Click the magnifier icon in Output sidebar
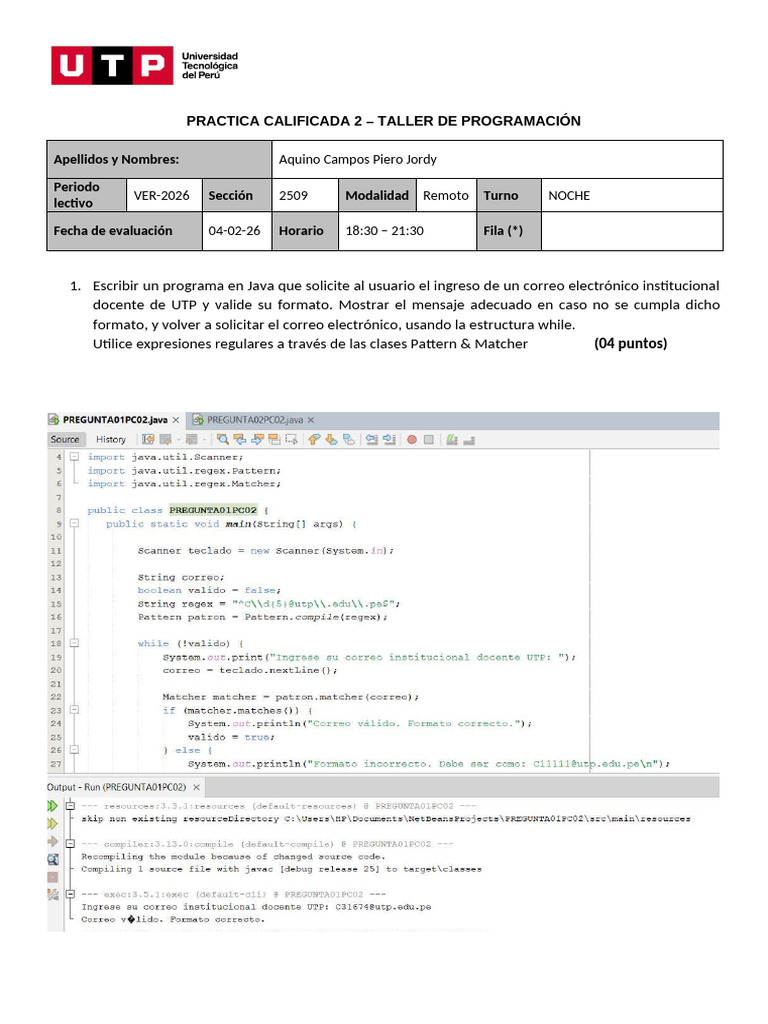Image resolution: width=768 pixels, height=1024 pixels. point(53,859)
